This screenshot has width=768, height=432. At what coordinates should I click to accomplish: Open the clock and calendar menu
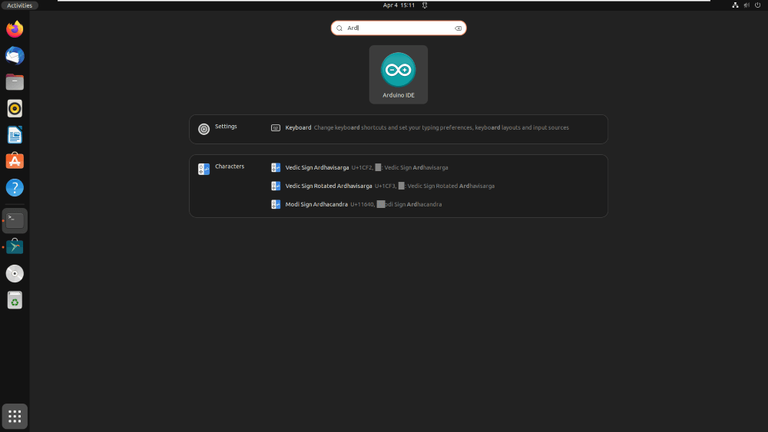tap(399, 5)
